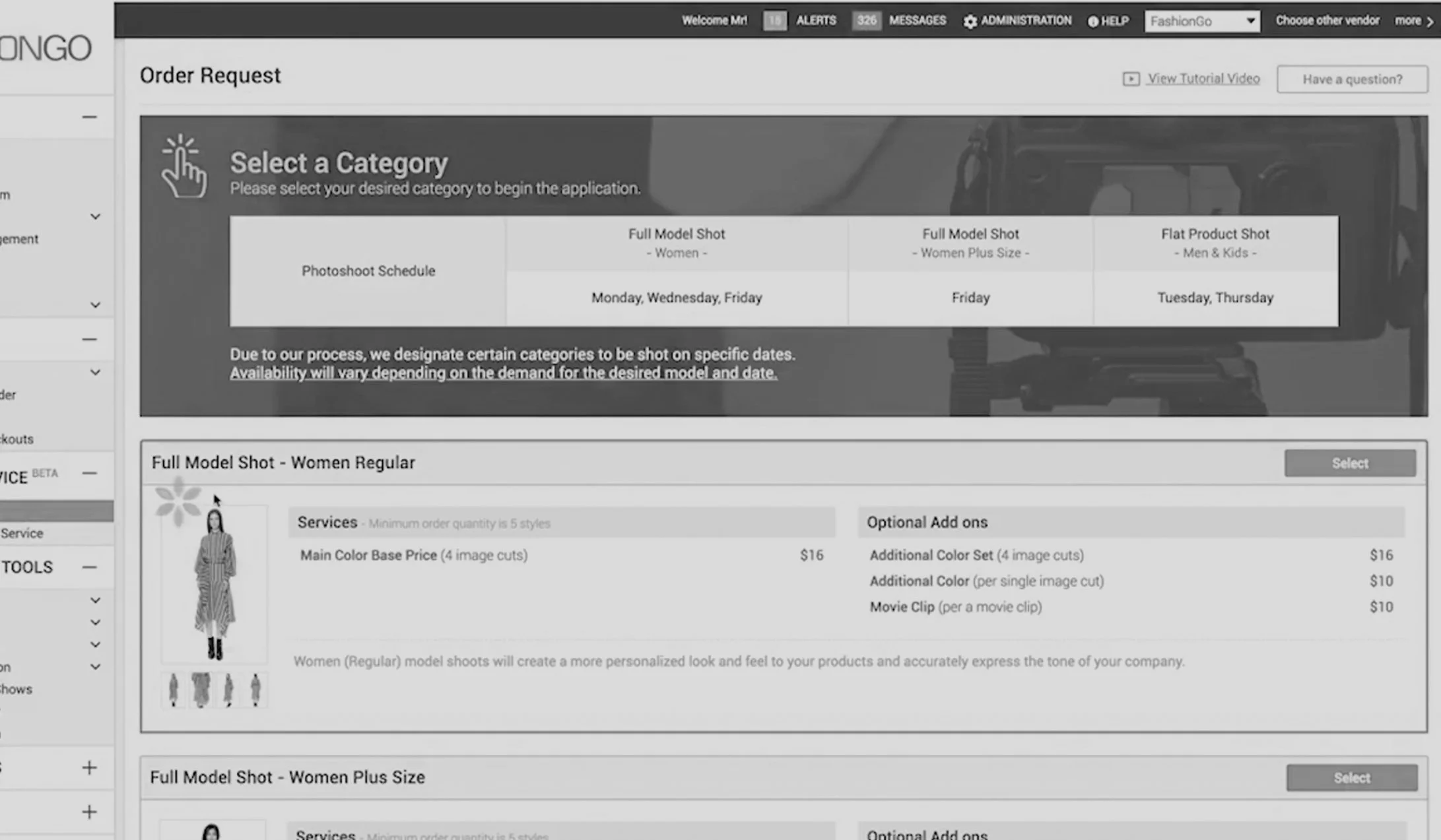Open the View Tutorial Video link
Image resolution: width=1441 pixels, height=840 pixels.
pos(1203,79)
